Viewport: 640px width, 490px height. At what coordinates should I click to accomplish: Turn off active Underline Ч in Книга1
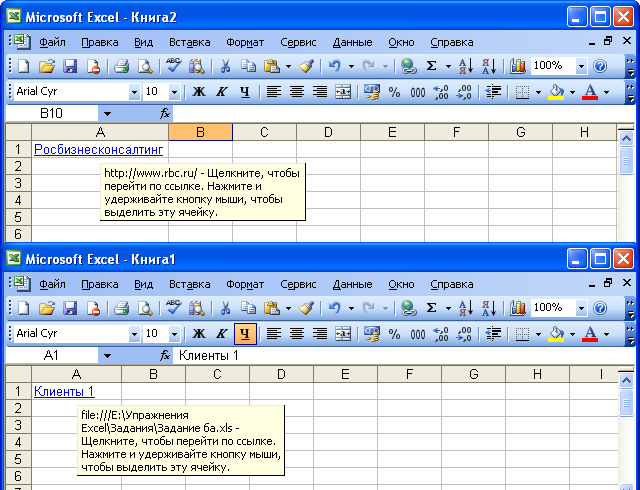pos(245,334)
